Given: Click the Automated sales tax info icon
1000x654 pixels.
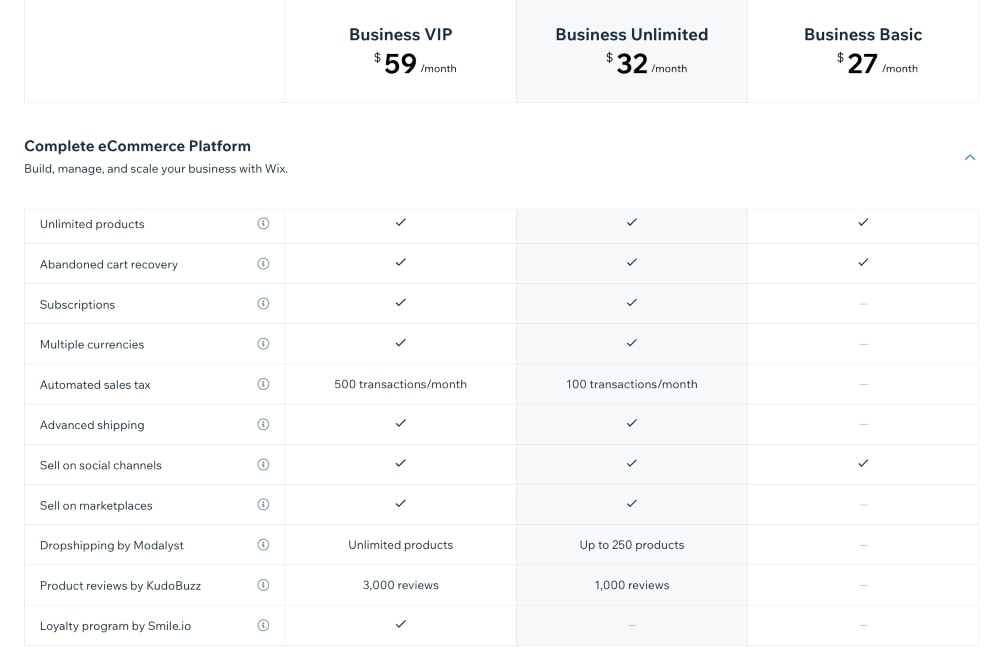Looking at the screenshot, I should tap(263, 384).
